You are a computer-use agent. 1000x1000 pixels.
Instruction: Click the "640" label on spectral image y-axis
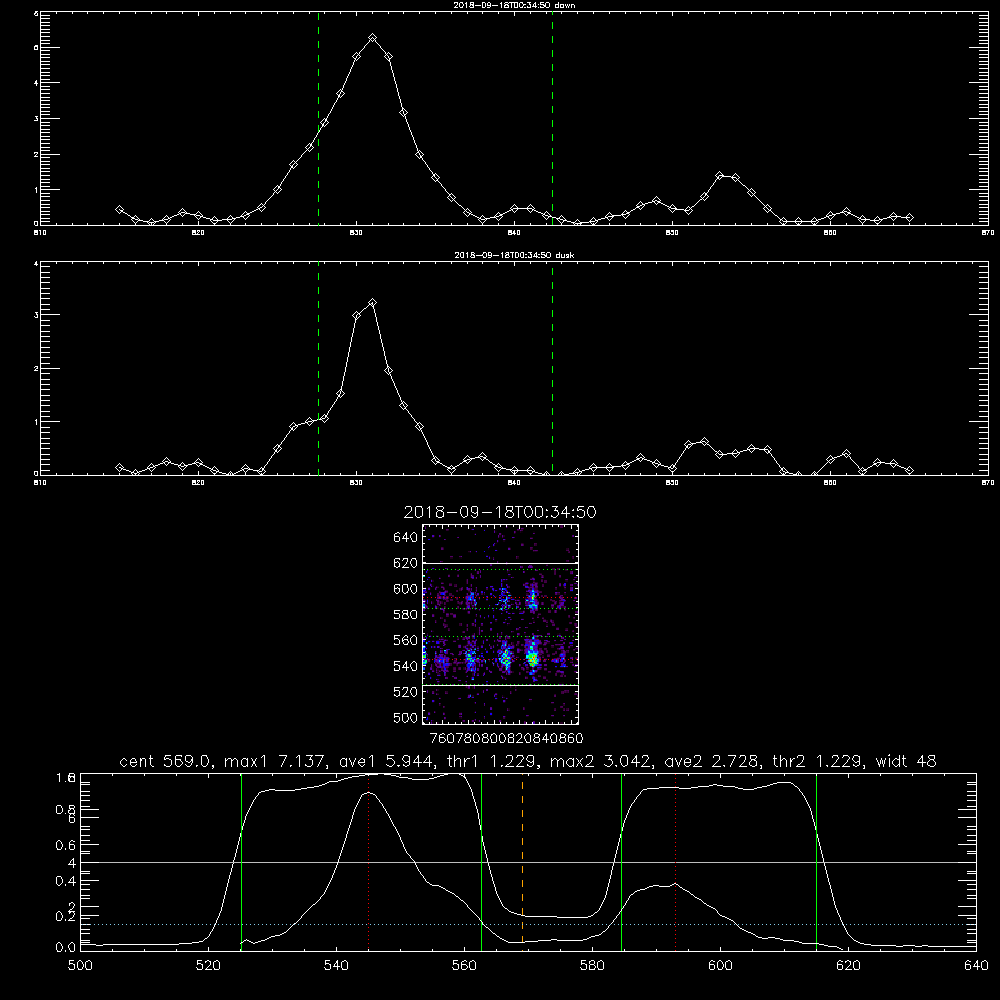pos(406,538)
